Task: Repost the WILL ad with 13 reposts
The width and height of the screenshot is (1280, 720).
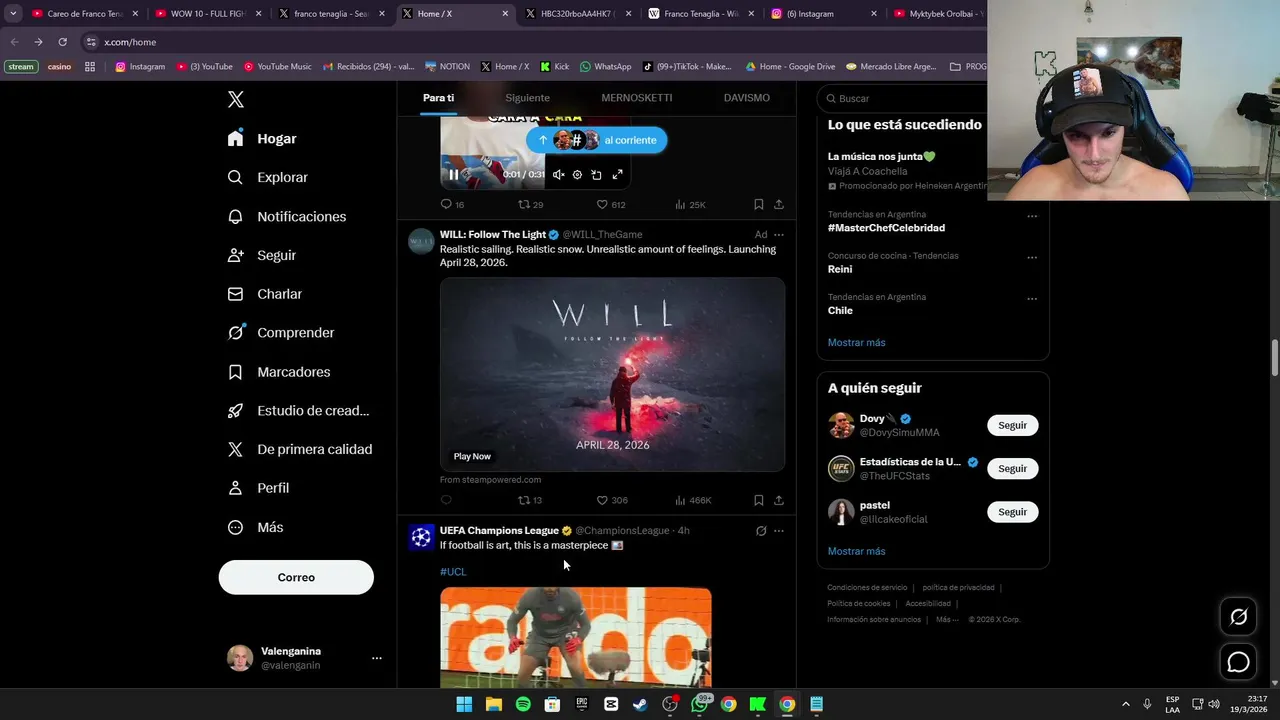Action: pos(530,500)
